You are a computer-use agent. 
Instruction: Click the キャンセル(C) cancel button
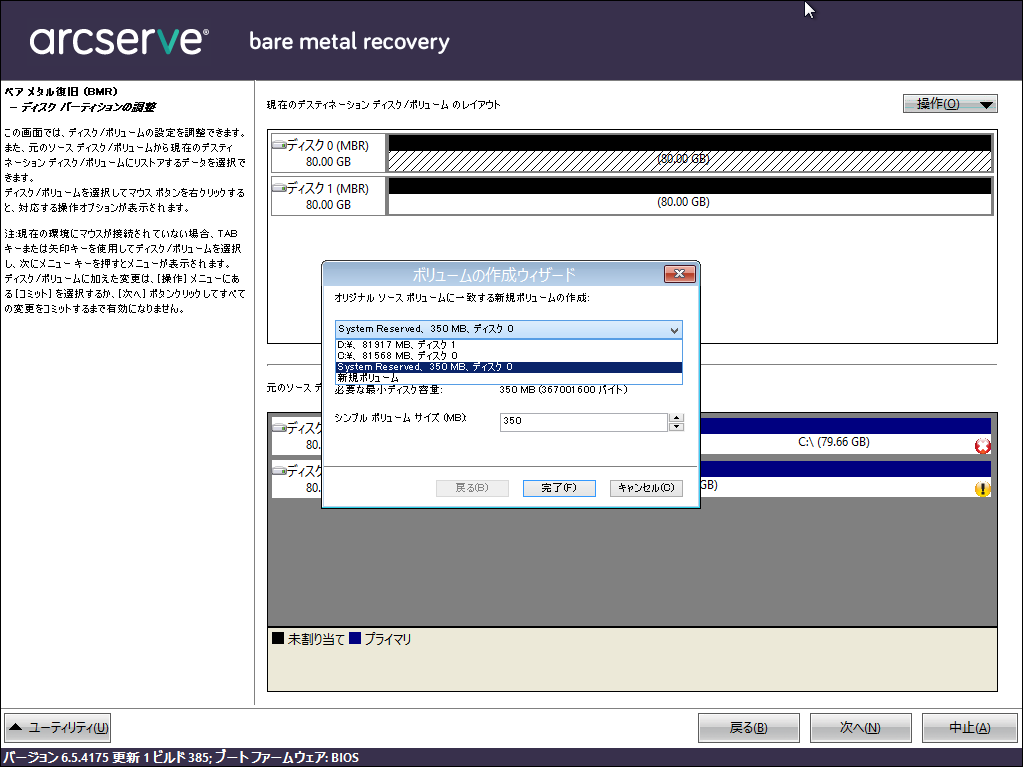click(x=646, y=488)
